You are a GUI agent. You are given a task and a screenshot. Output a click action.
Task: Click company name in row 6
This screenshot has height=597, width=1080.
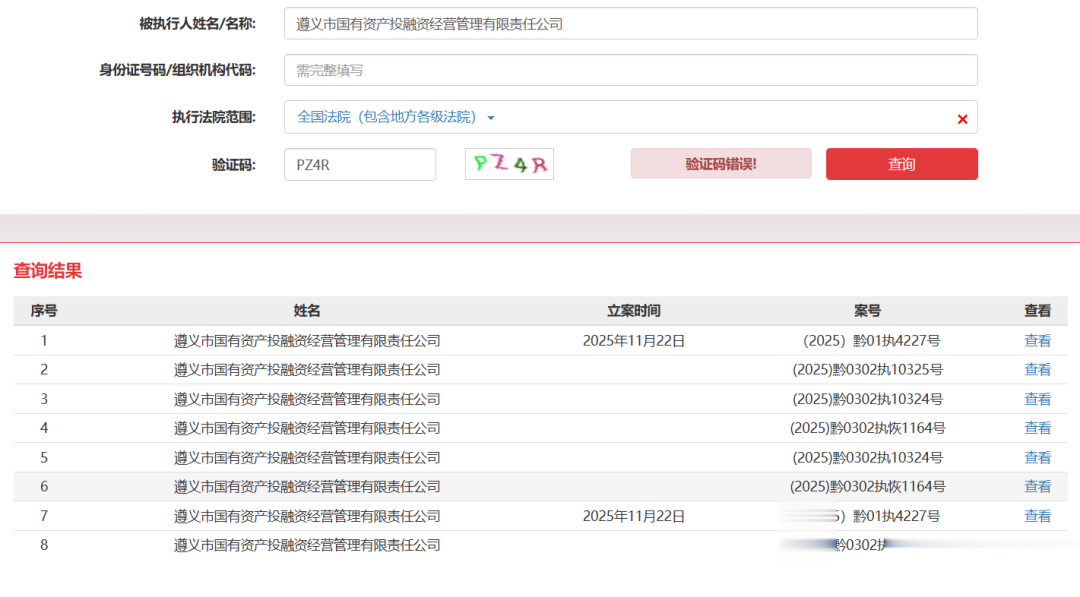click(x=307, y=486)
